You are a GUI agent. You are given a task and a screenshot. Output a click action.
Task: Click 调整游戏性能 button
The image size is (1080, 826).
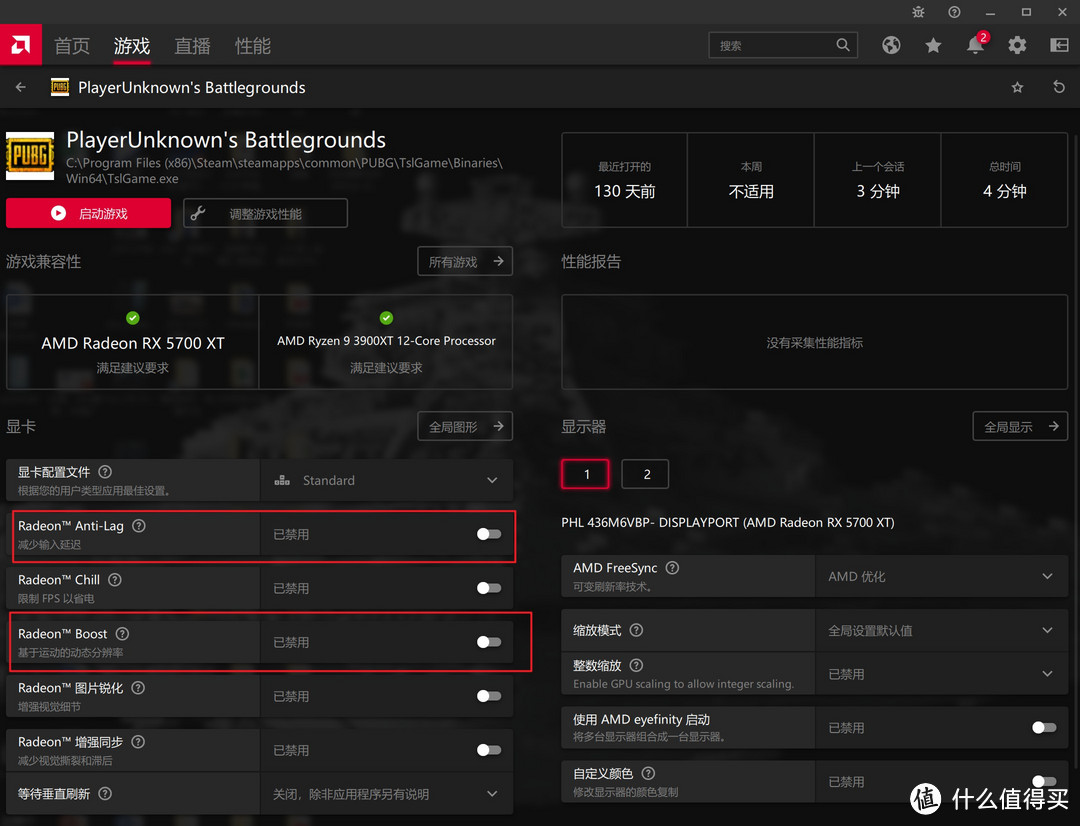(265, 213)
